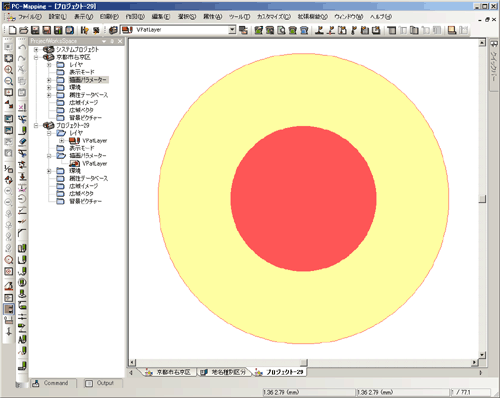Click the vertical scrollbar thumb of the map

coord(482,199)
